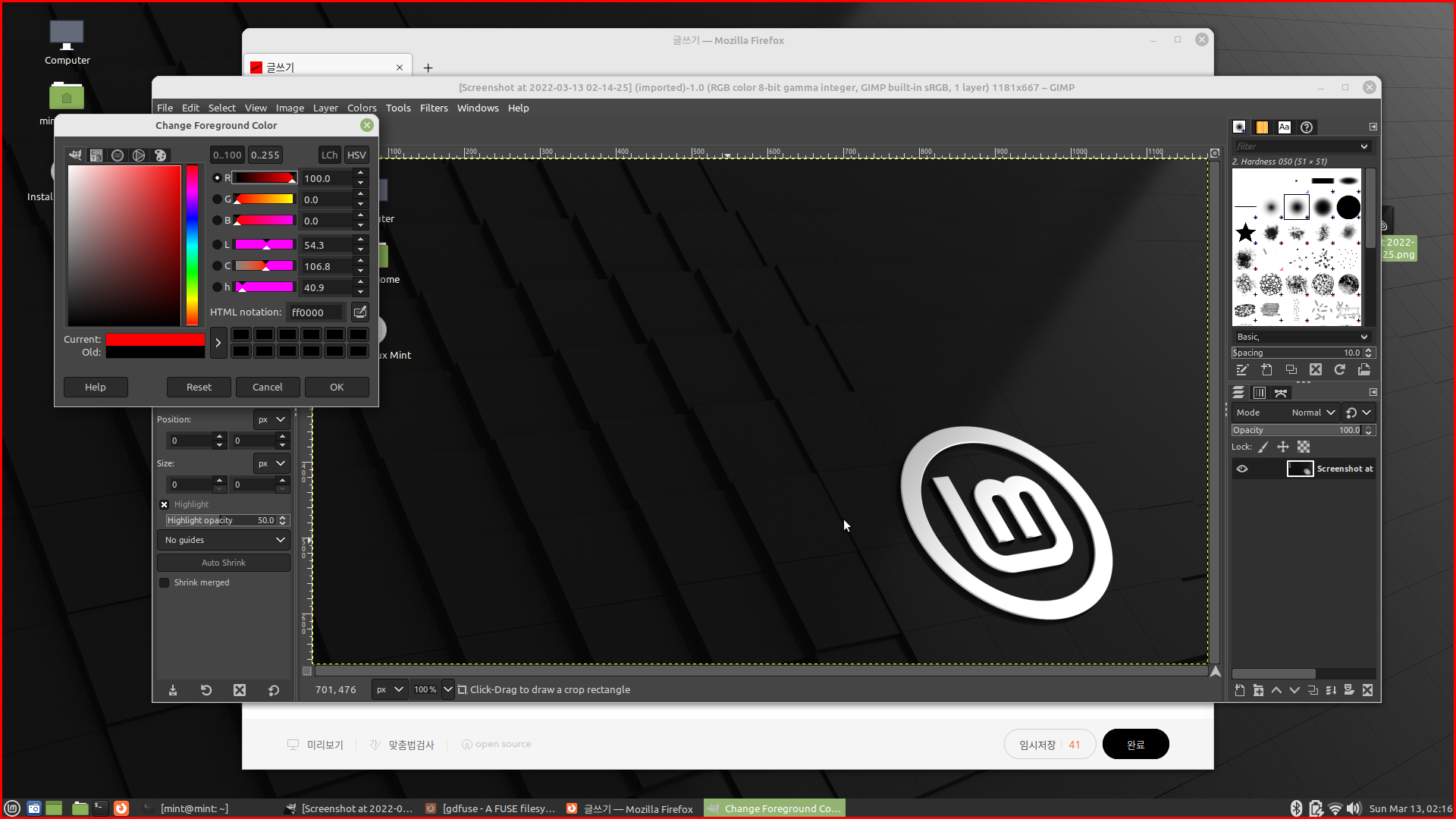Open the Size unit px dropdown
The width and height of the screenshot is (1456, 819).
pos(271,463)
